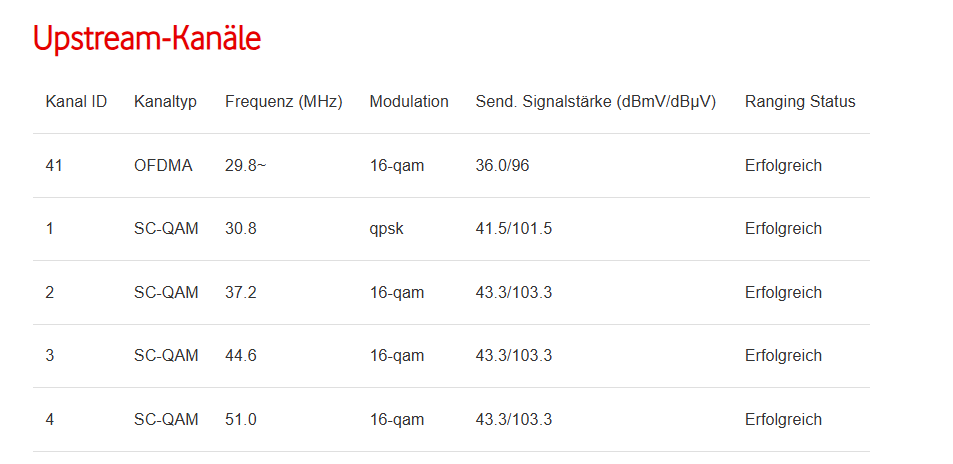Viewport: 953px width, 464px height.
Task: Click the 36.0/96 signal strength value
Action: tap(502, 166)
